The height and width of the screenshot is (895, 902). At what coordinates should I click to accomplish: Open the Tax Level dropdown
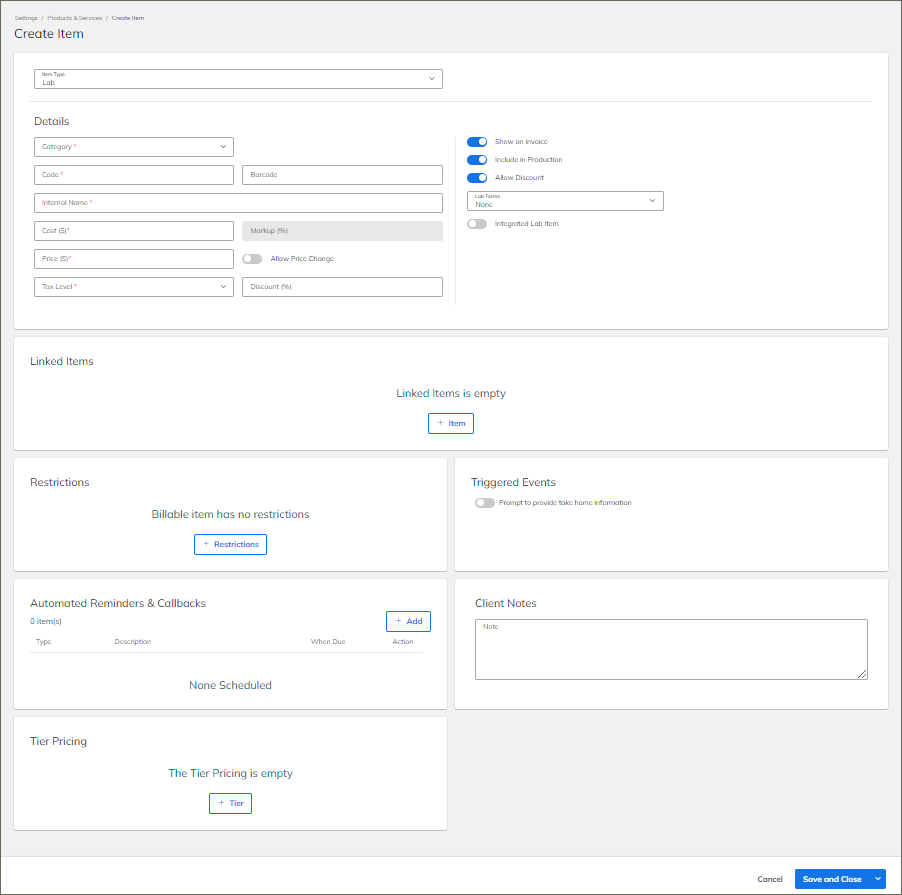pyautogui.click(x=225, y=286)
